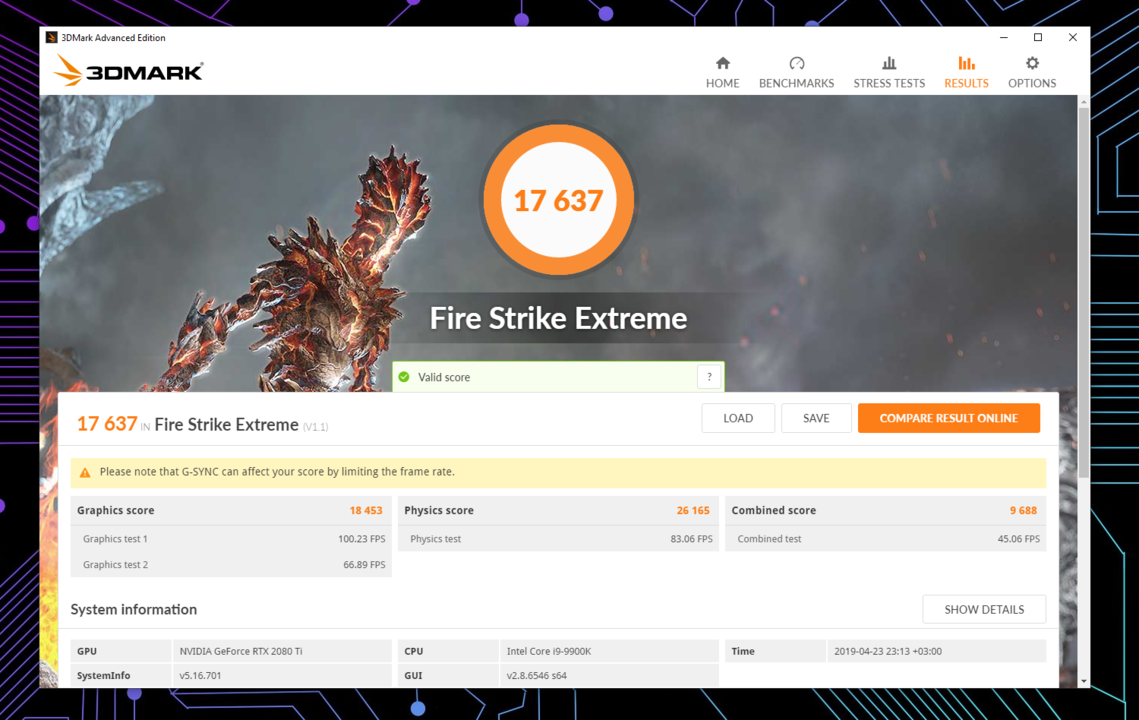The image size is (1139, 720).
Task: Click the Physics test row
Action: tap(558, 538)
